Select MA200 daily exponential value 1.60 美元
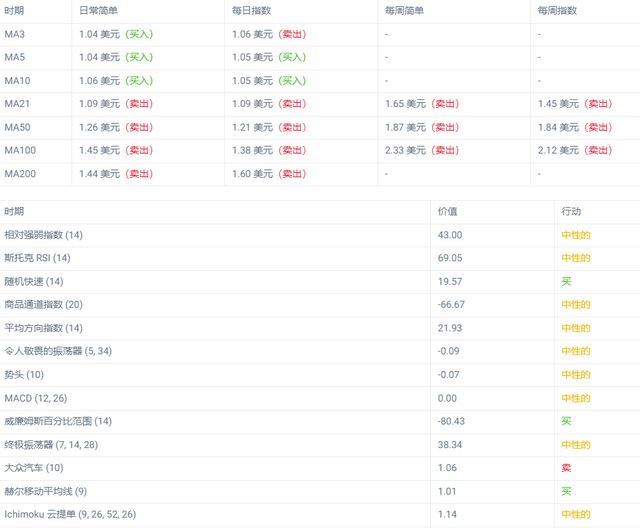 coord(253,174)
